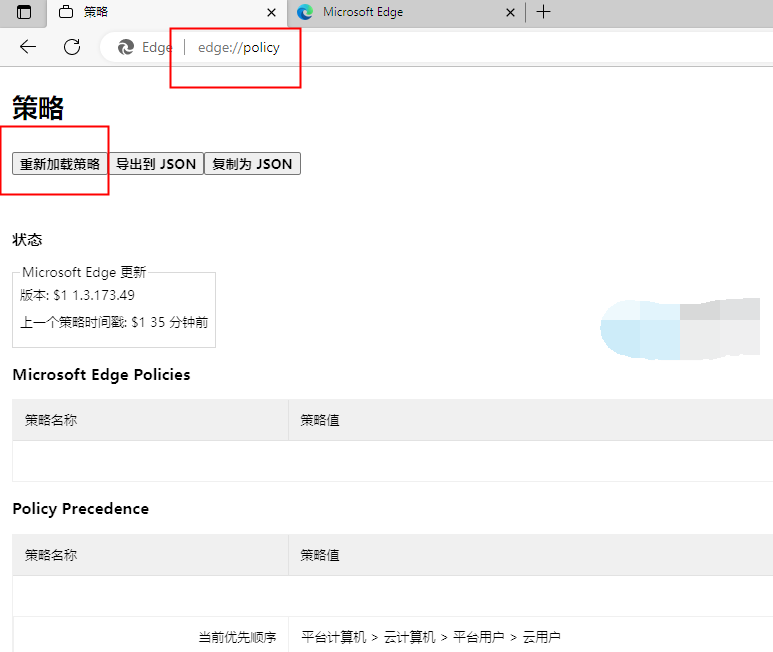Click 策略名称 header under Policy Precedence

click(x=51, y=555)
